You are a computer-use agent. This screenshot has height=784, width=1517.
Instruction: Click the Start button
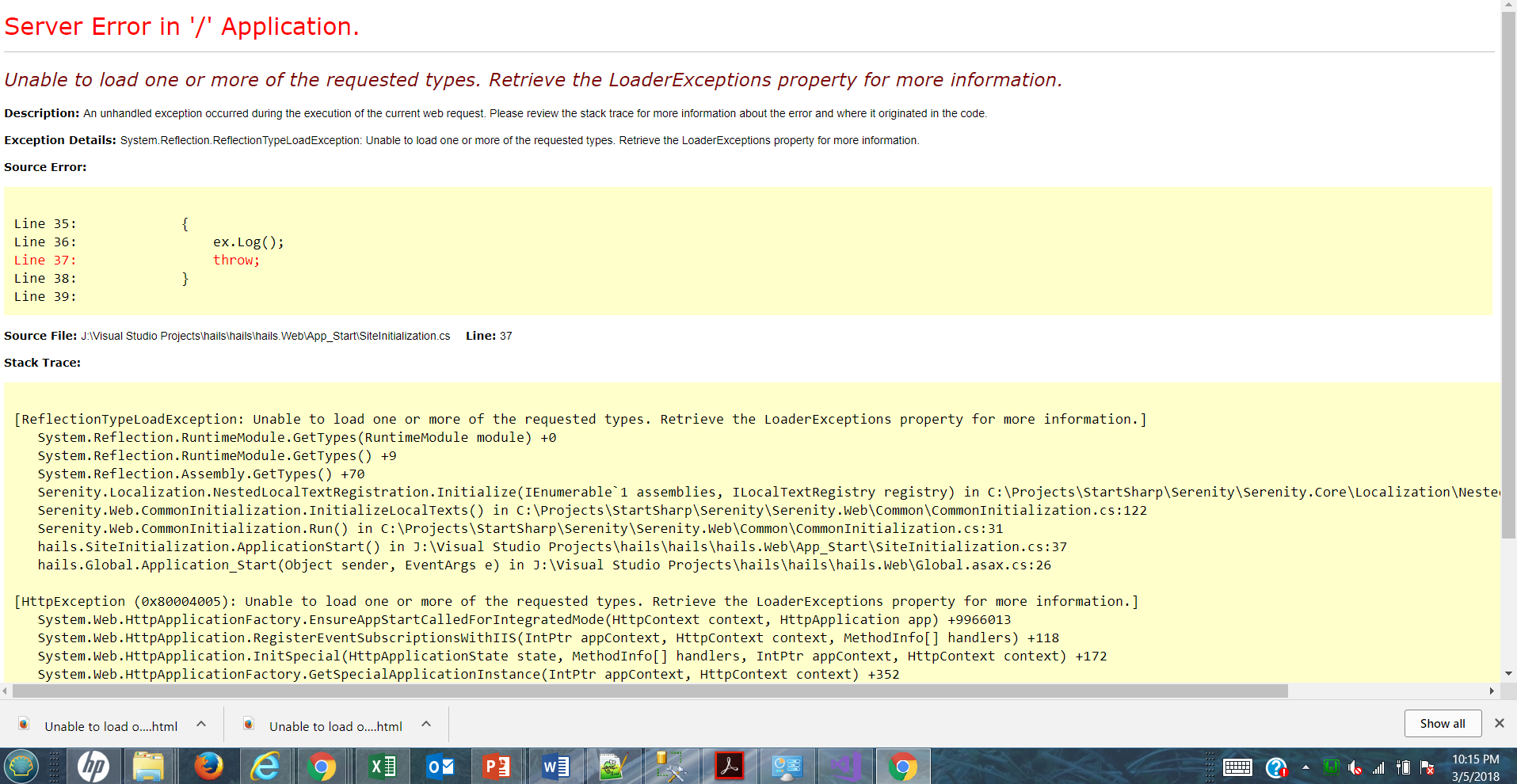pyautogui.click(x=22, y=765)
